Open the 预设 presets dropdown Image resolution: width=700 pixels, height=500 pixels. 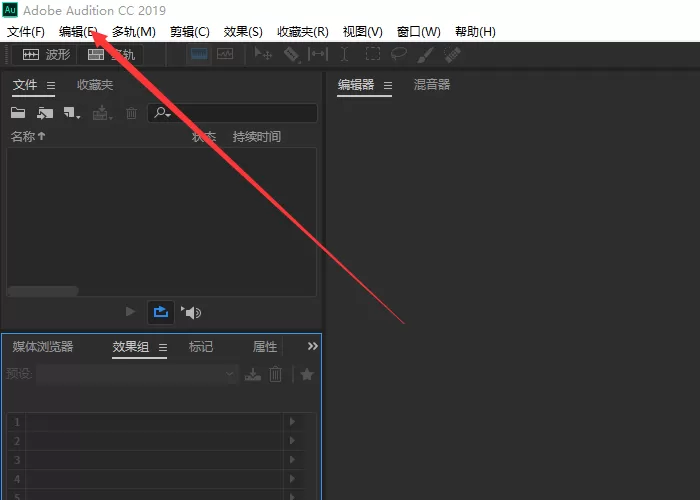pyautogui.click(x=137, y=374)
